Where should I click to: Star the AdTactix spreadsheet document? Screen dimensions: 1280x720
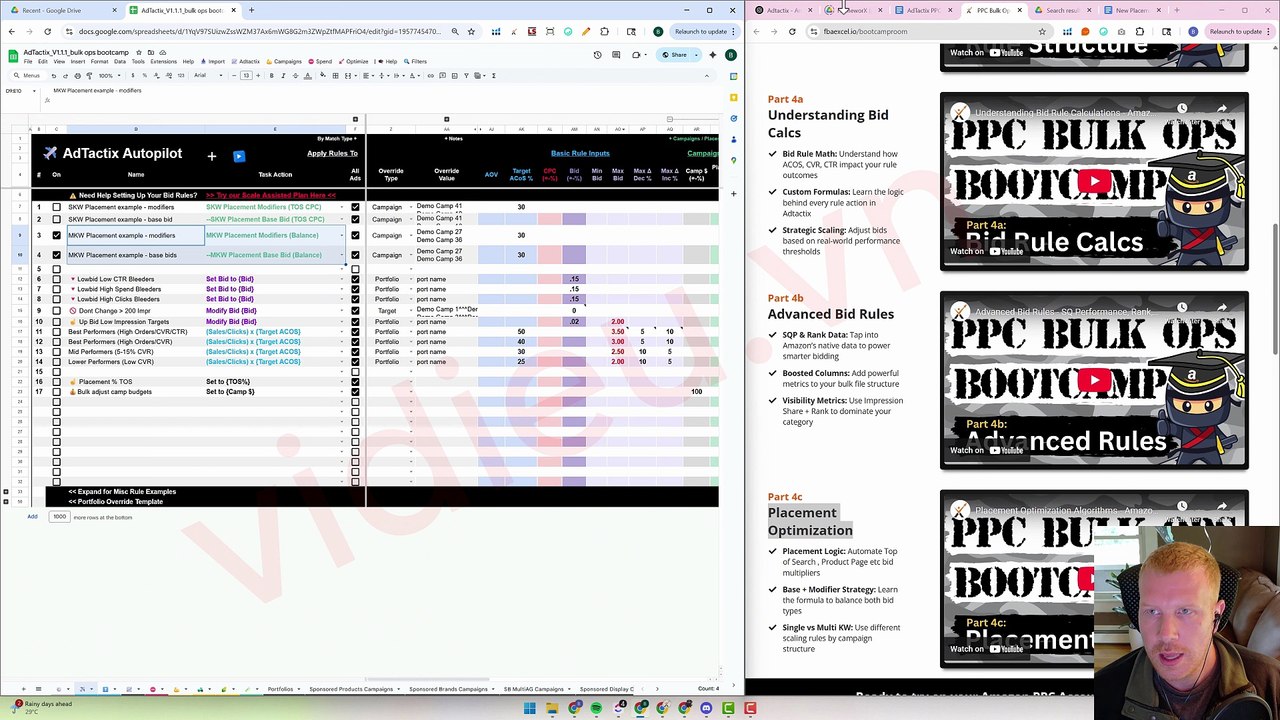pos(140,52)
